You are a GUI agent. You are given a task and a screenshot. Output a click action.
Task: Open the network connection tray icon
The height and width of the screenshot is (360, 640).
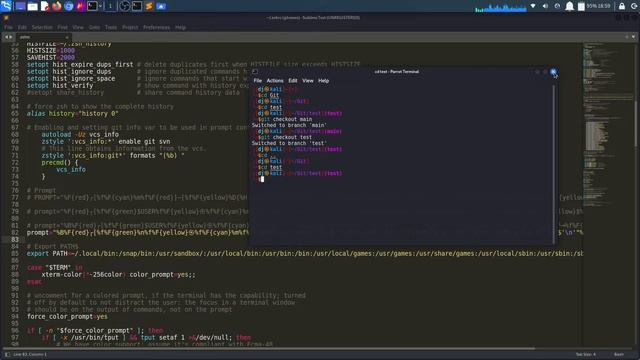pyautogui.click(x=533, y=6)
